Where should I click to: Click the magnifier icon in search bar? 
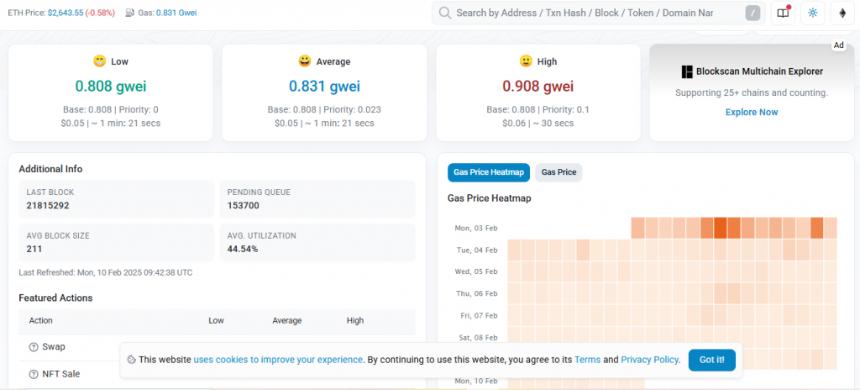(x=445, y=13)
